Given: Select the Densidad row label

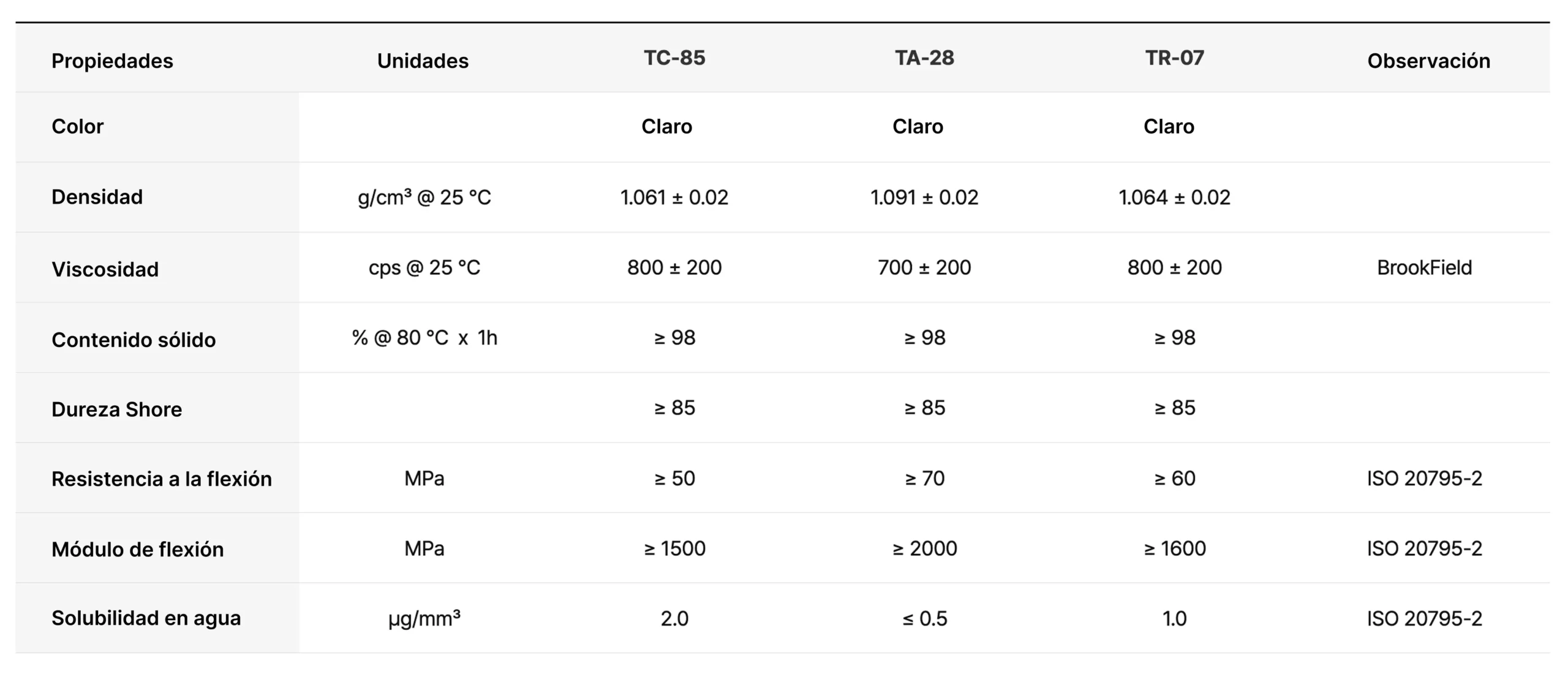Looking at the screenshot, I should (x=97, y=196).
